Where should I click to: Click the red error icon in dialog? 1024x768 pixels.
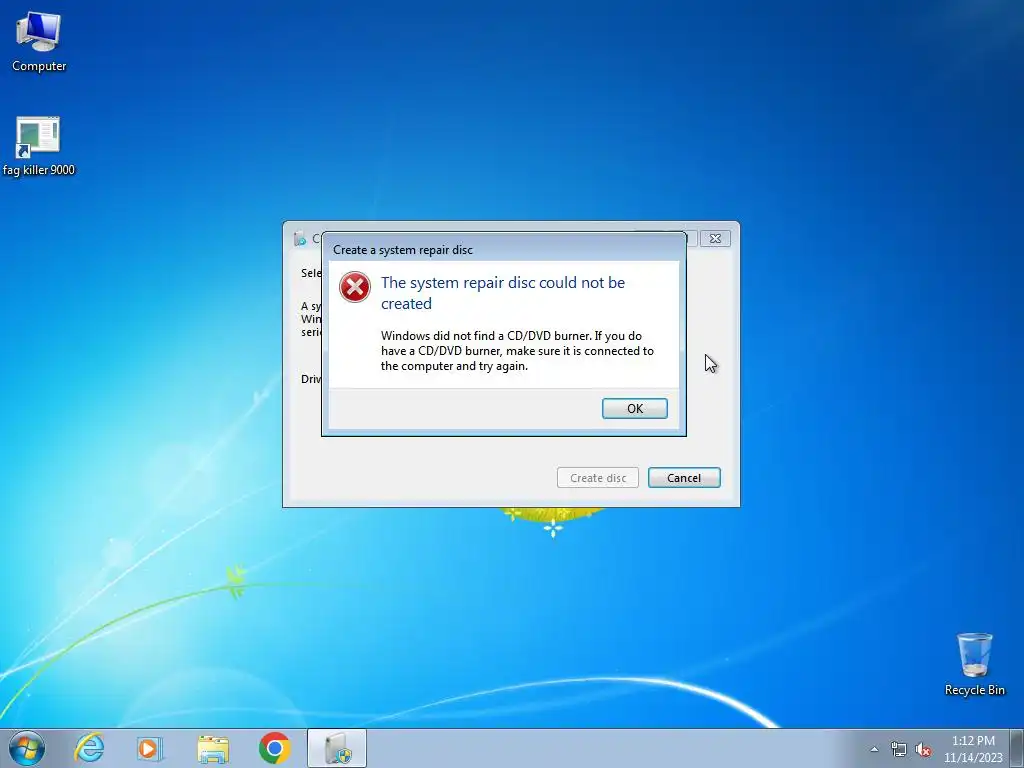tap(355, 287)
